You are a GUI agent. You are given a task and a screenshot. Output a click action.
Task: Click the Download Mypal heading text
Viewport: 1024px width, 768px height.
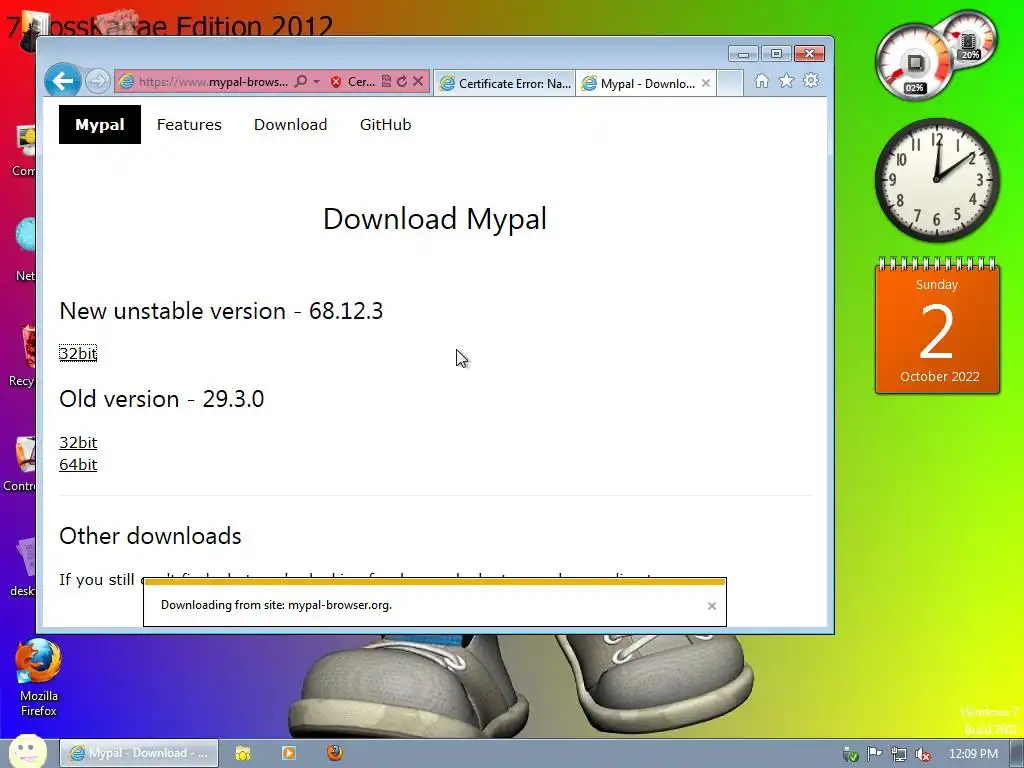pos(435,218)
